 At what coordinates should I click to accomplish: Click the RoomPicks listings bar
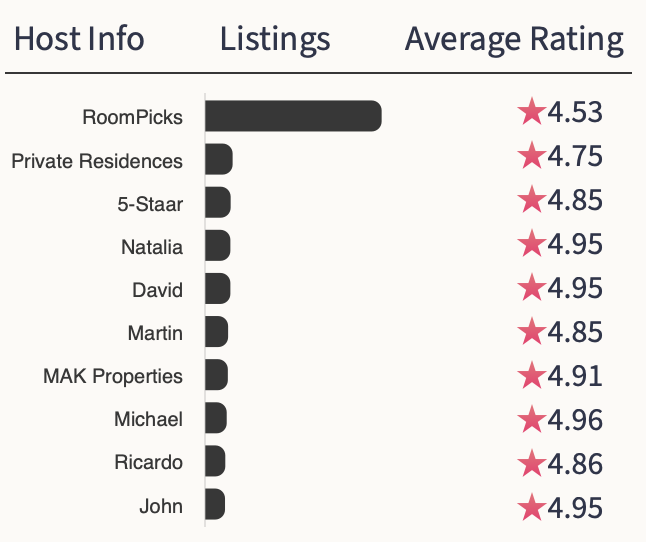pos(293,116)
